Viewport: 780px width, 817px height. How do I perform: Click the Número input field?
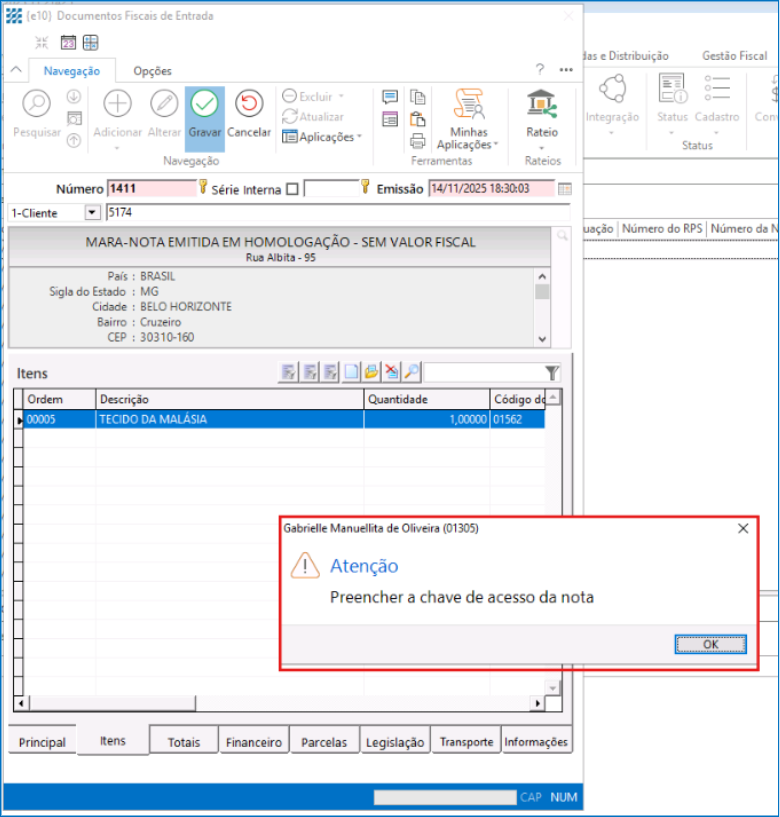[x=150, y=188]
